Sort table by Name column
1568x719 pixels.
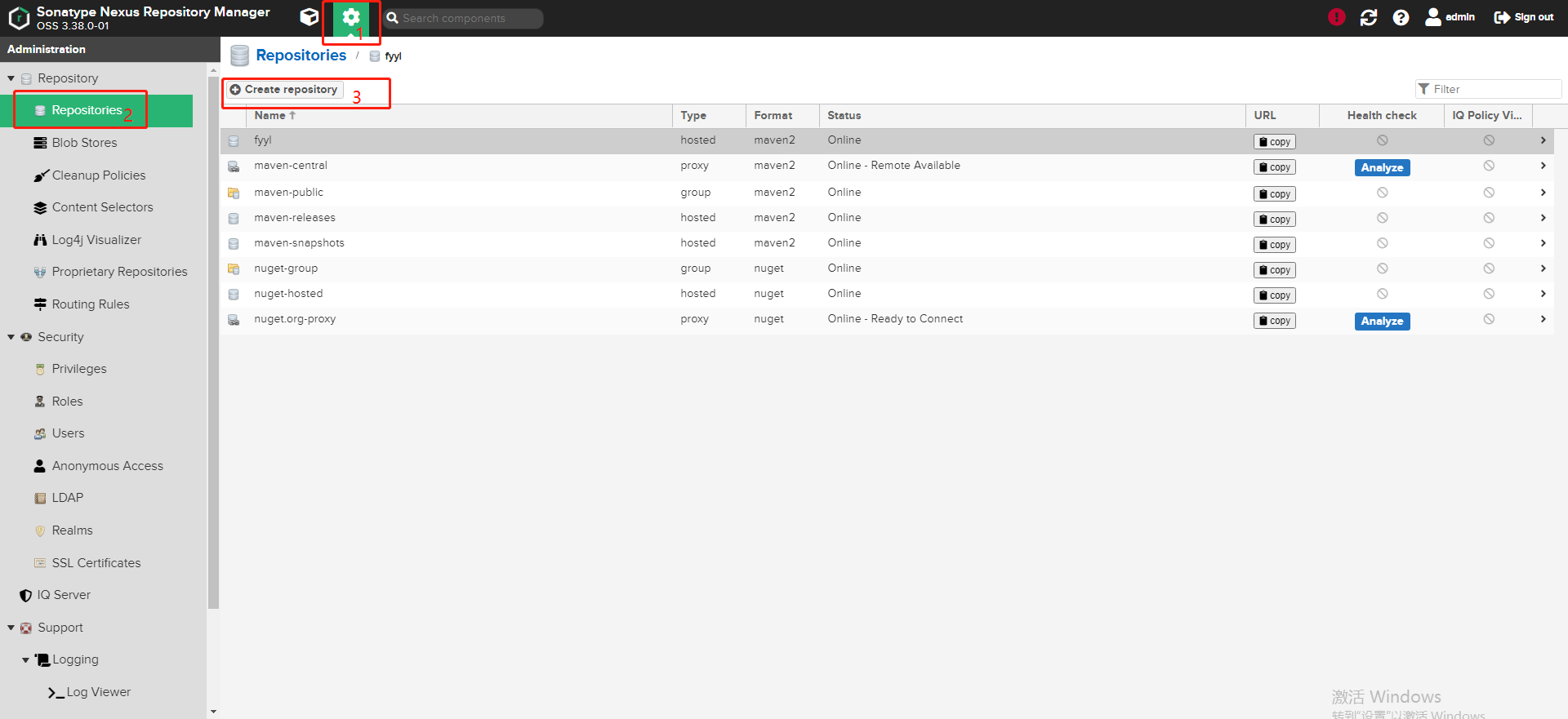pos(459,116)
